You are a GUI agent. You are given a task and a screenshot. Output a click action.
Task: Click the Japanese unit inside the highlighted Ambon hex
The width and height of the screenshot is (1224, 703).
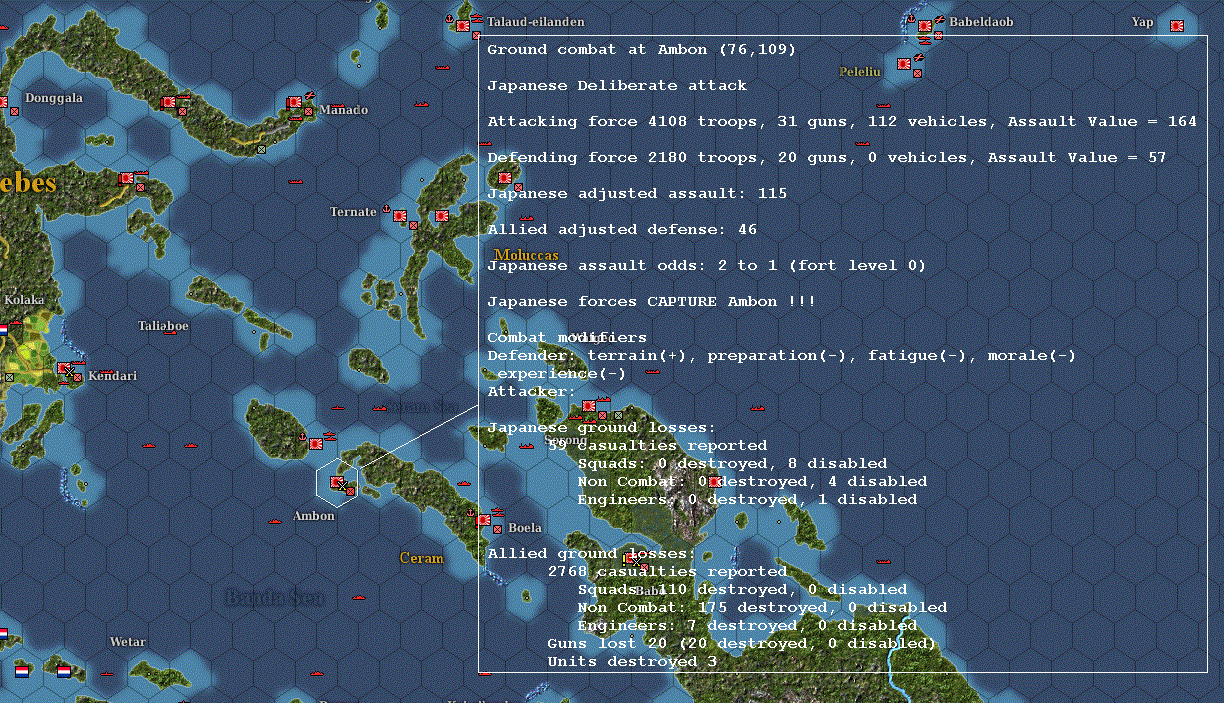pos(338,483)
